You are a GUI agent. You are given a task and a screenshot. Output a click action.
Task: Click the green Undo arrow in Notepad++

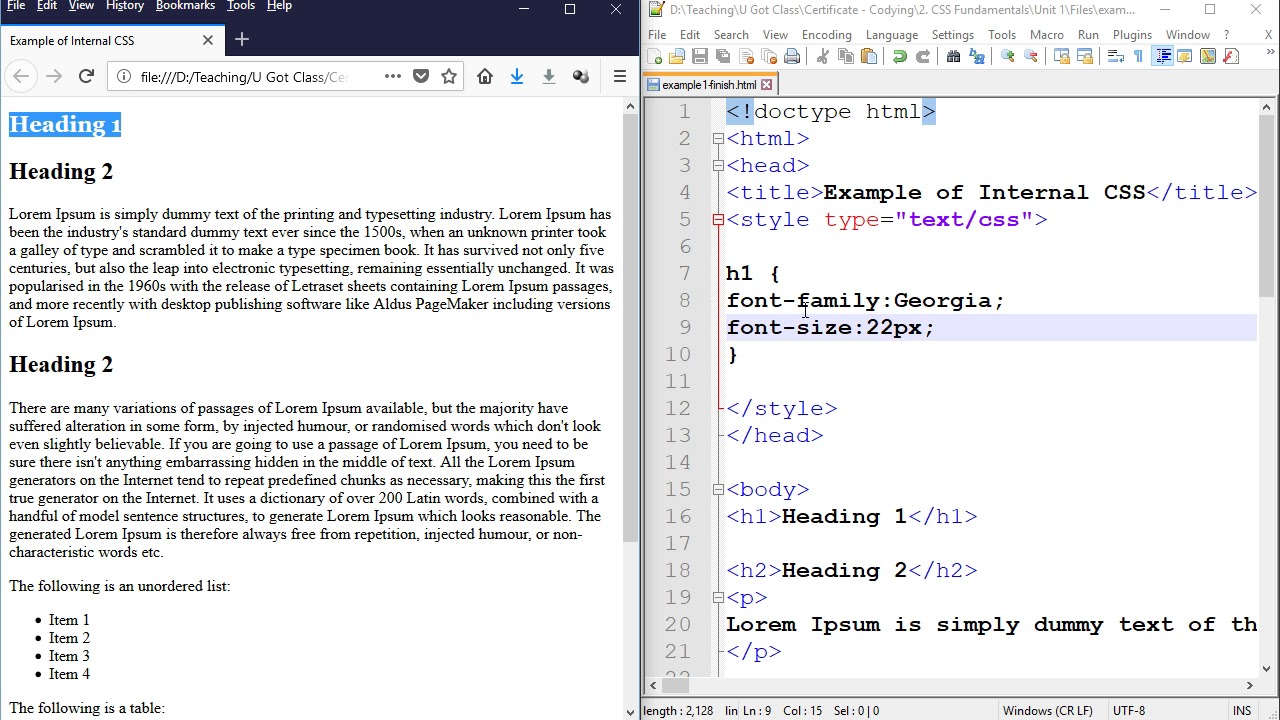899,57
